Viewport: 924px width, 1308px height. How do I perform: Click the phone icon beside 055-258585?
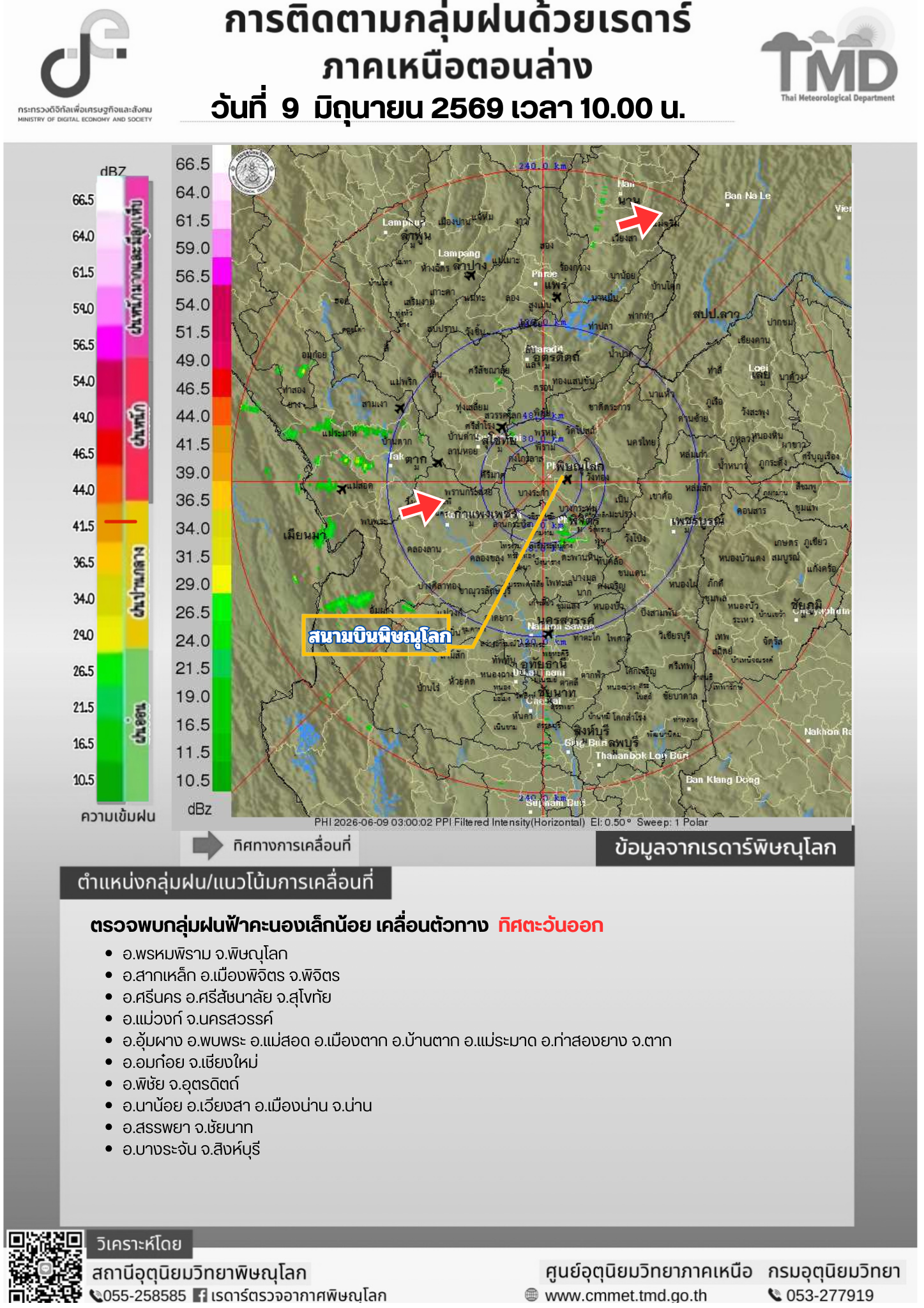pyautogui.click(x=96, y=1295)
